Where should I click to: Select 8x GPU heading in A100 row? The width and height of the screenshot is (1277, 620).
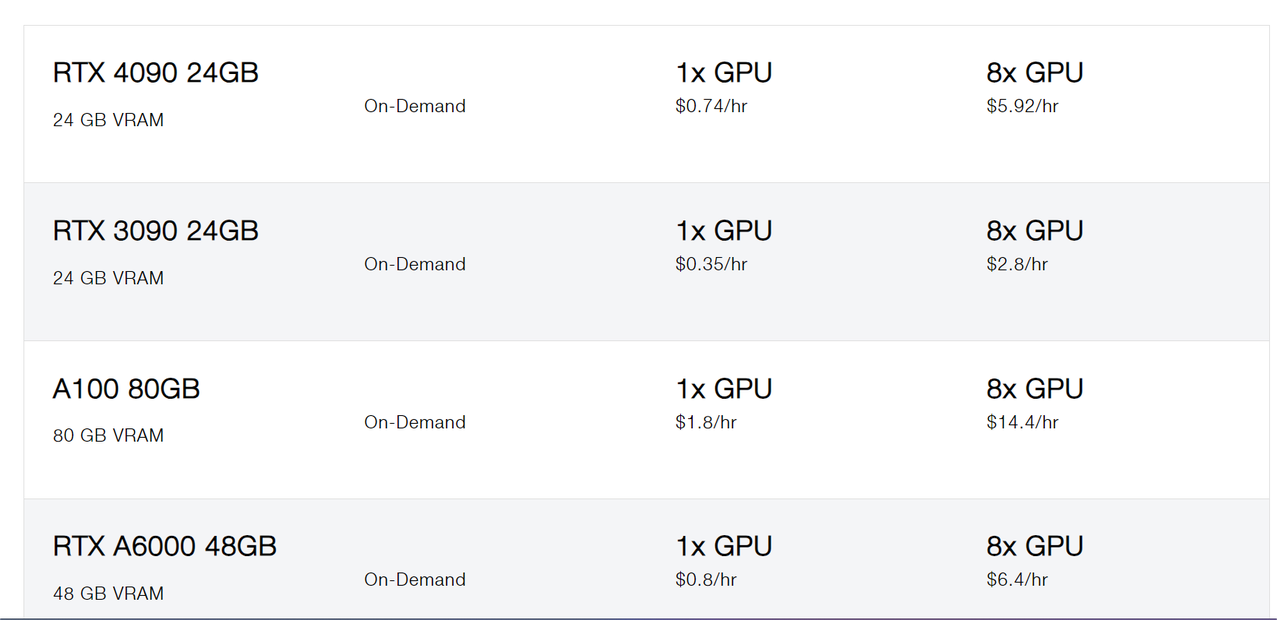point(1034,389)
